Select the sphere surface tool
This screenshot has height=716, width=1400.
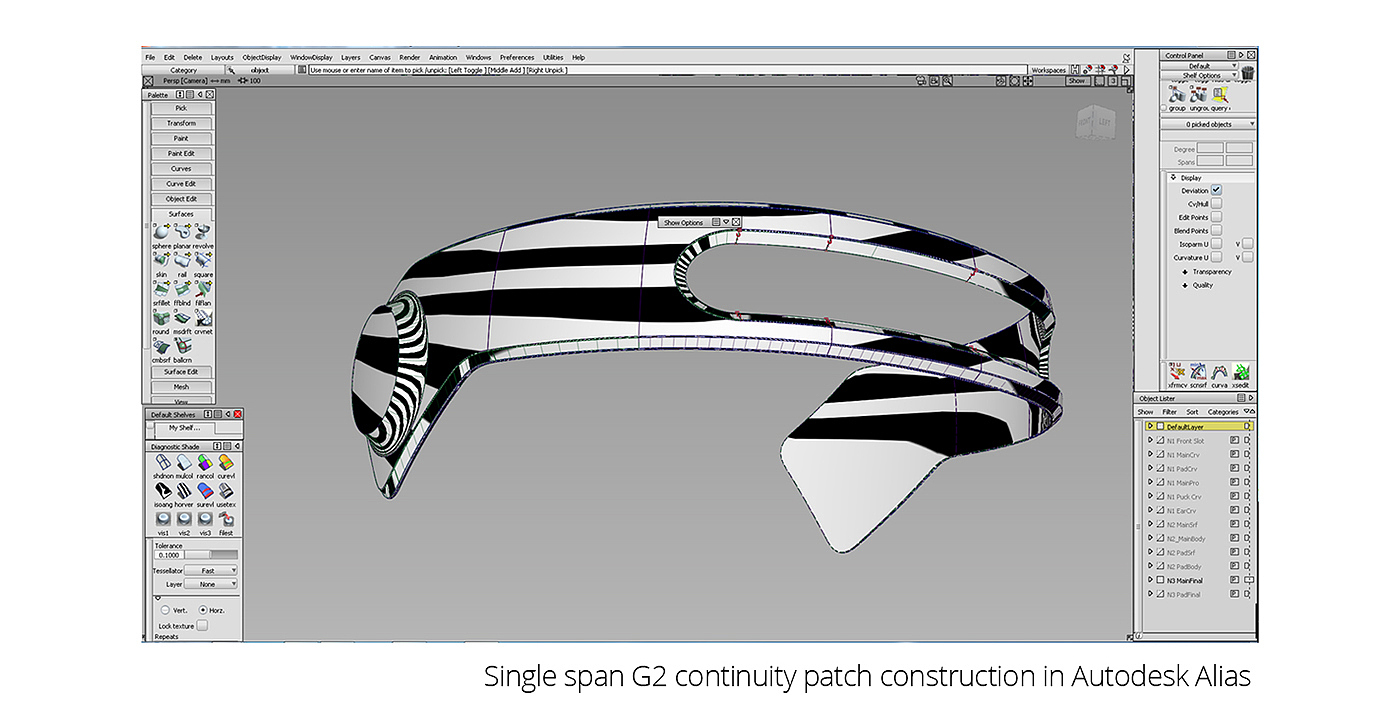[x=161, y=232]
